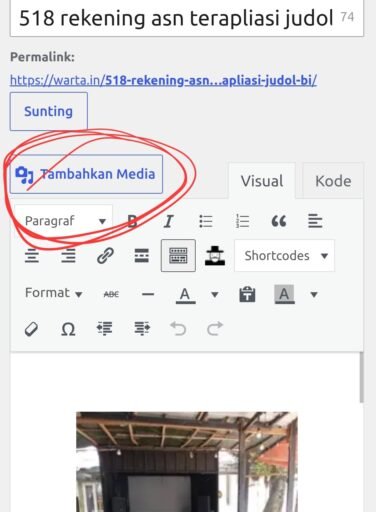Toggle the toolbar kitchen sink button
This screenshot has height=512, width=376.
click(x=178, y=256)
